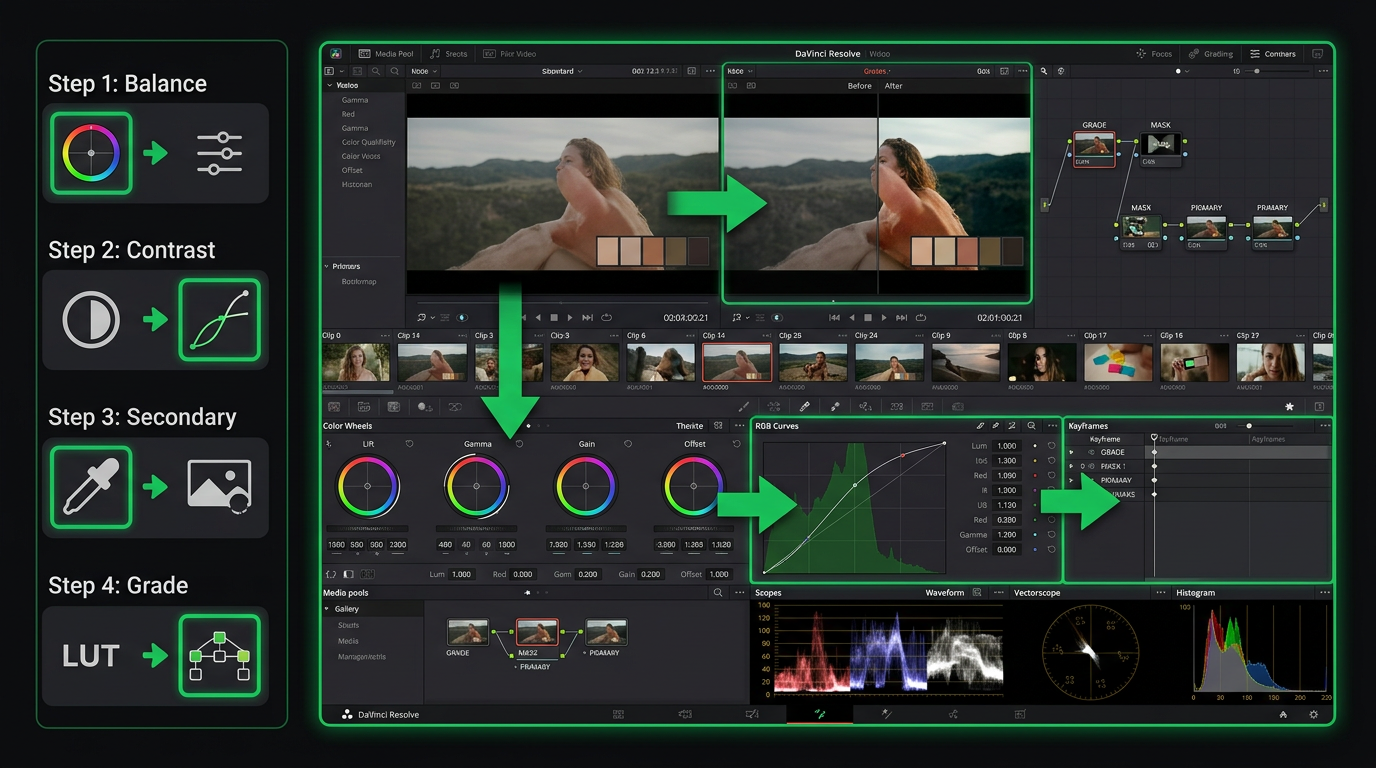Select the Media Pool icon in the top toolbar
The image size is (1376, 768).
(x=365, y=54)
